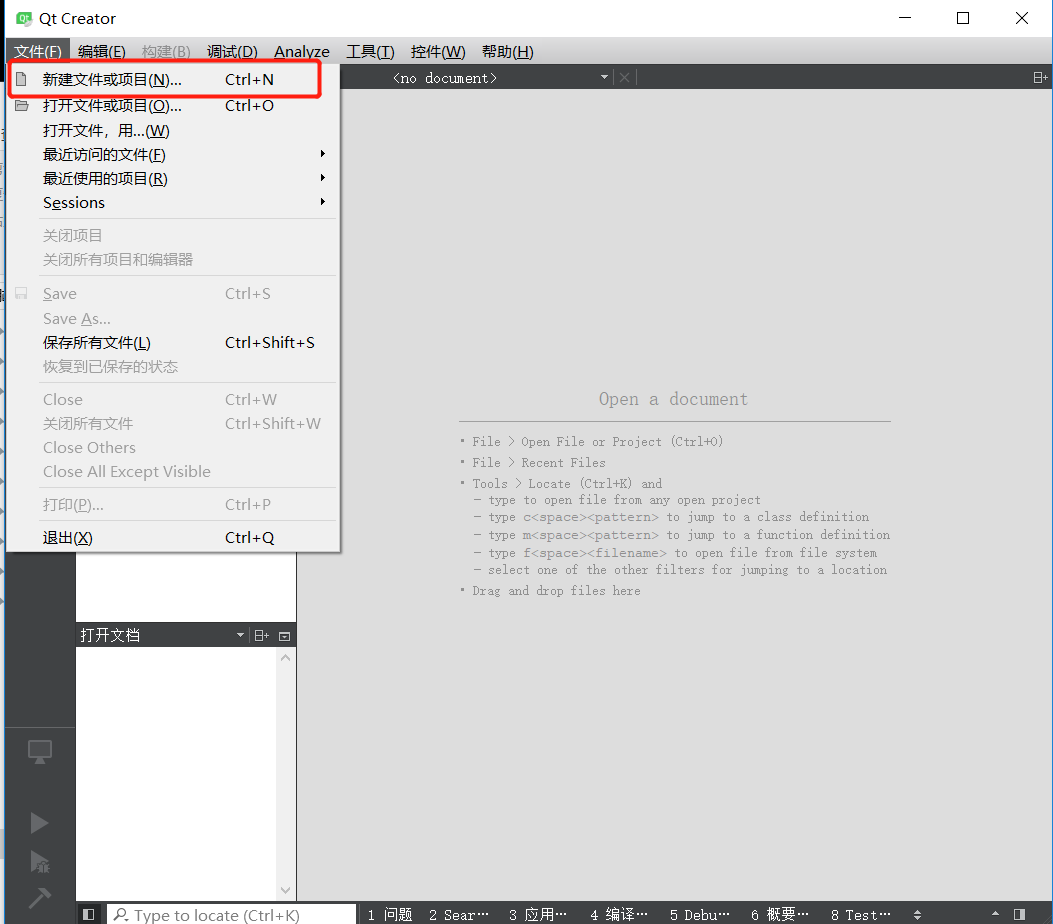Click 'File > Recent Files' hint text
This screenshot has height=924, width=1053.
[x=539, y=463]
